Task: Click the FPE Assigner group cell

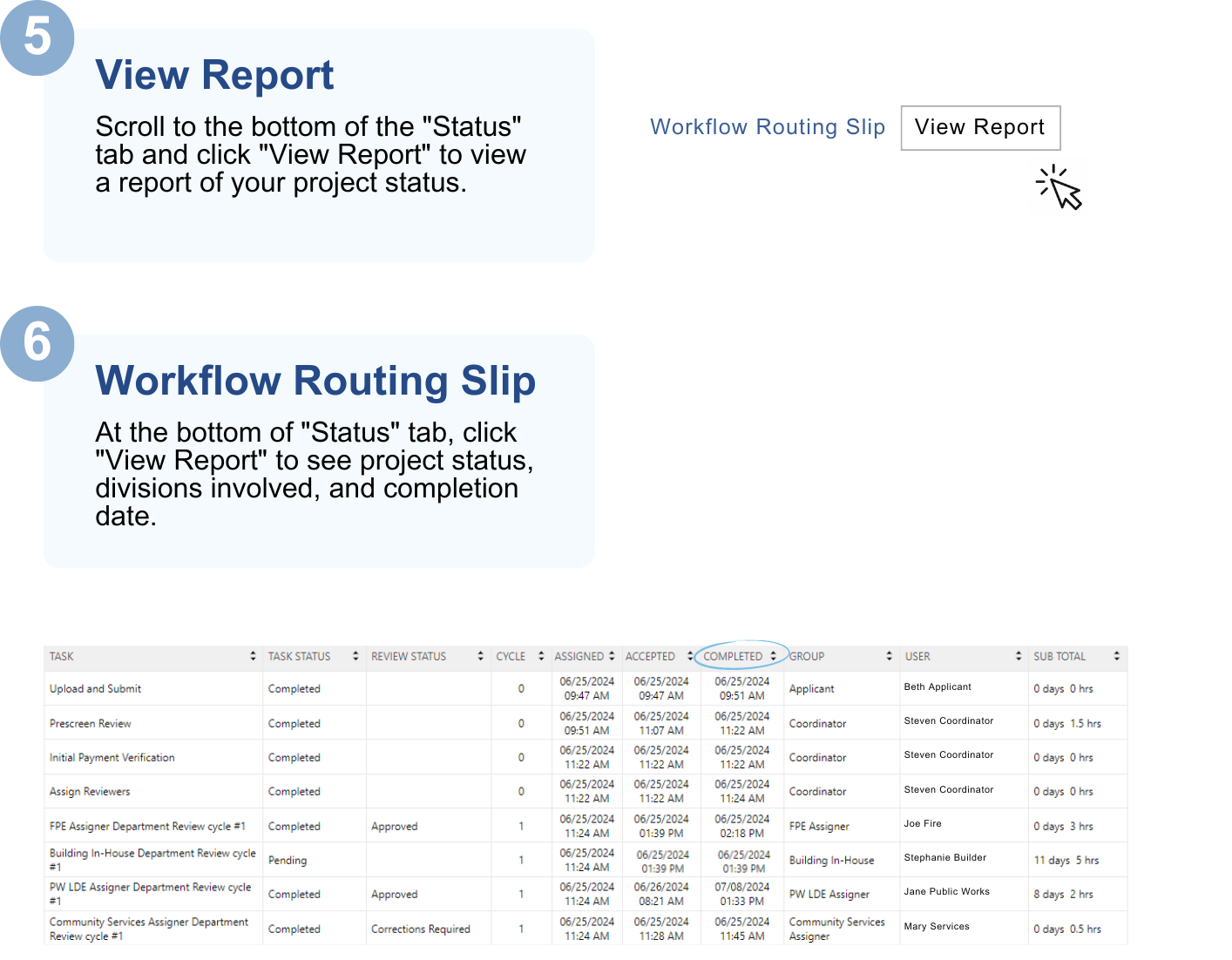Action: point(819,827)
